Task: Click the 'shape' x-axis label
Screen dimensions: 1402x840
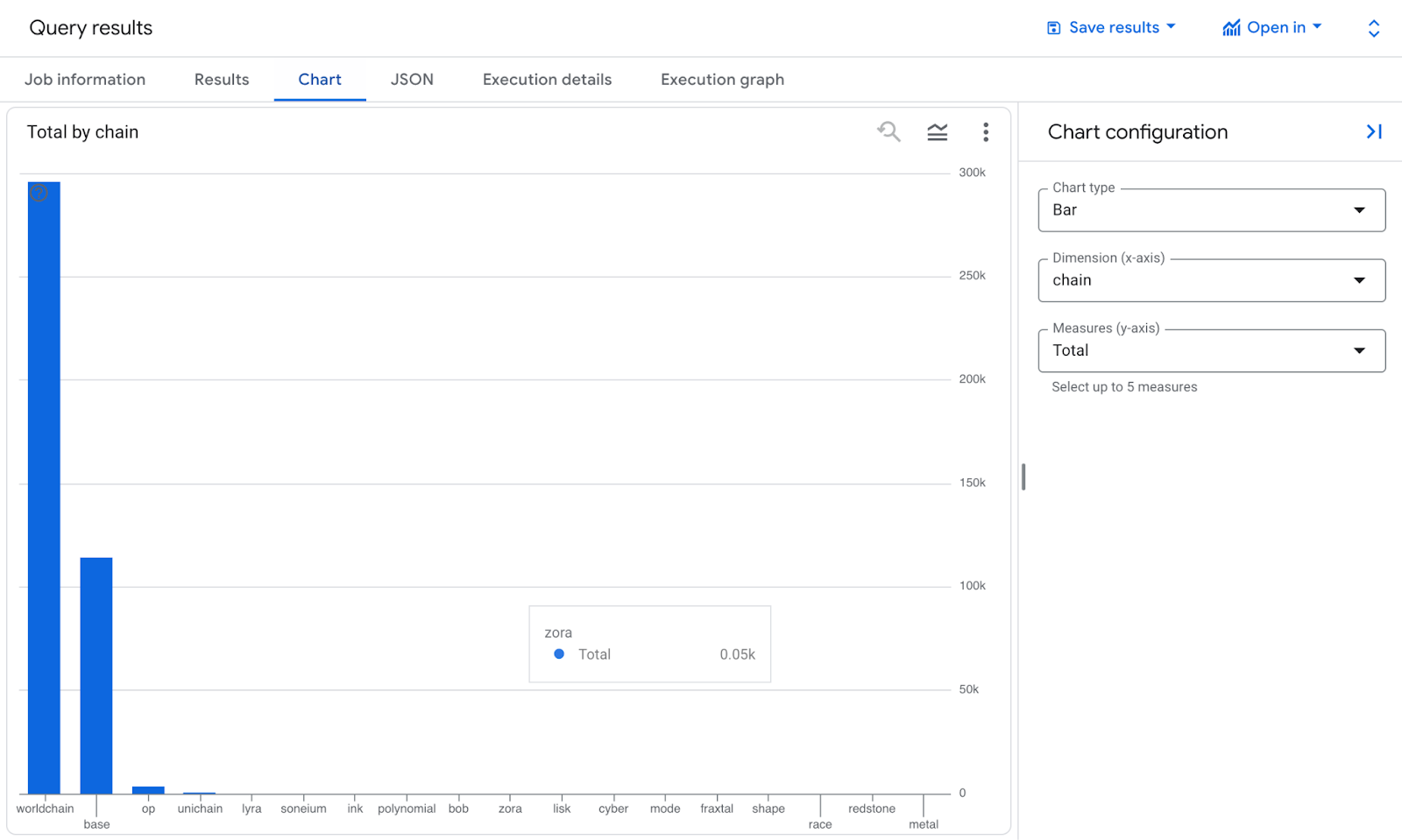Action: (768, 808)
